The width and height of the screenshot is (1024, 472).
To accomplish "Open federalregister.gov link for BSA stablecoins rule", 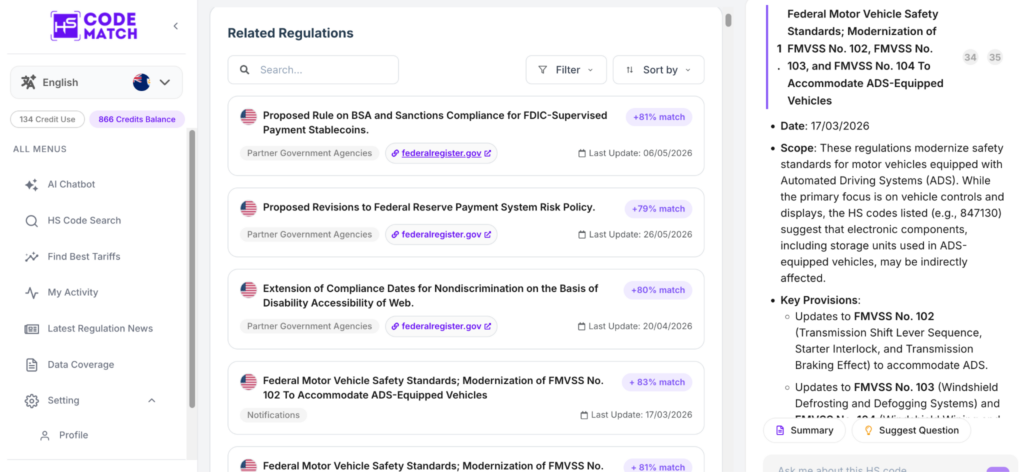I will [441, 153].
